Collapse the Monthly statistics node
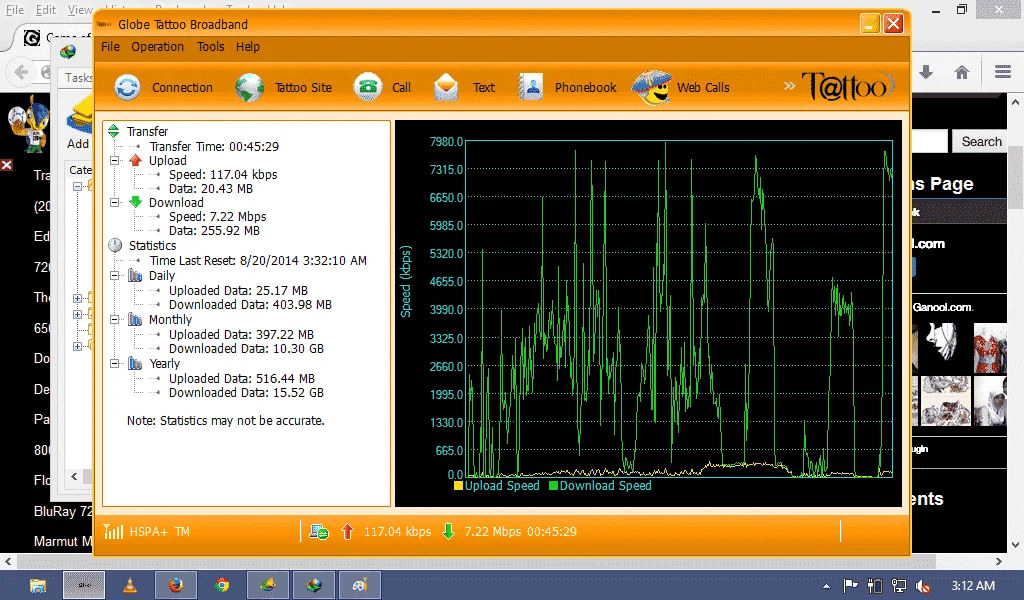The width and height of the screenshot is (1024, 600). click(x=115, y=319)
